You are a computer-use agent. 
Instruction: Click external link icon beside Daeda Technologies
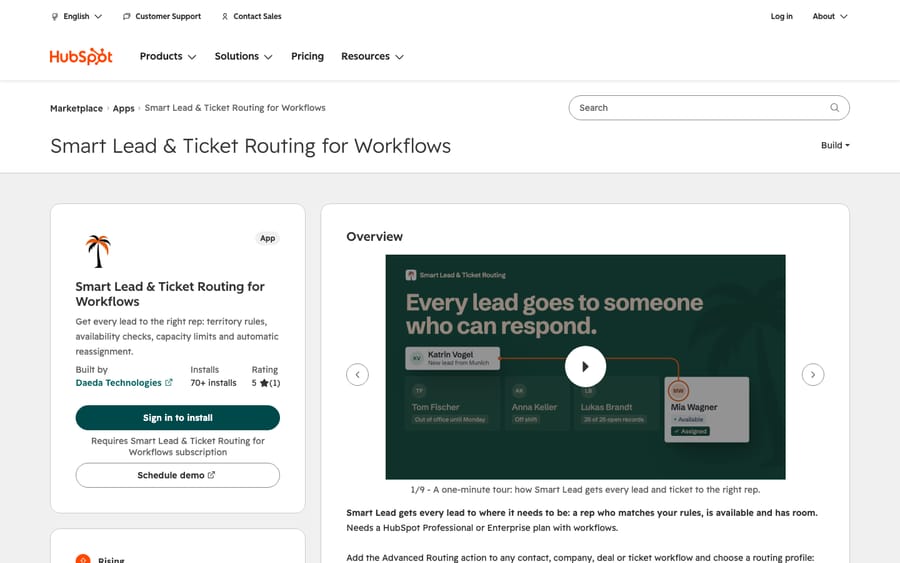click(x=169, y=382)
